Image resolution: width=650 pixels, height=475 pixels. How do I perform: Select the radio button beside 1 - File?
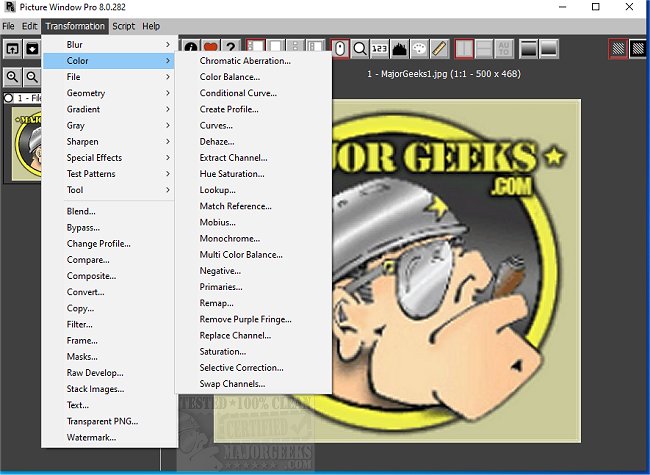(9, 98)
